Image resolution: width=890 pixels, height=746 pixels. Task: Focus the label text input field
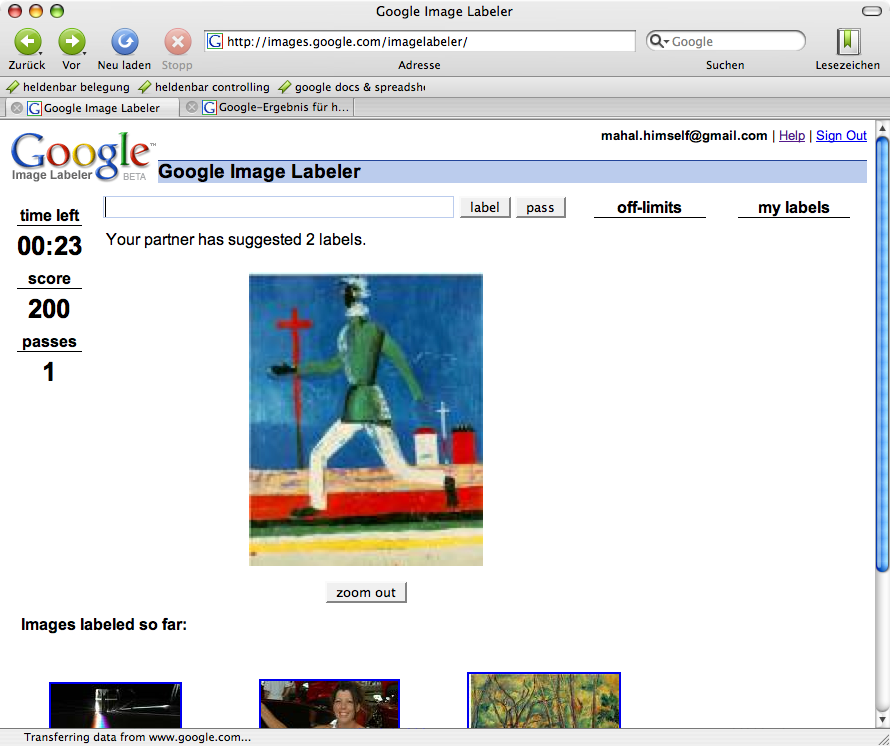(279, 207)
